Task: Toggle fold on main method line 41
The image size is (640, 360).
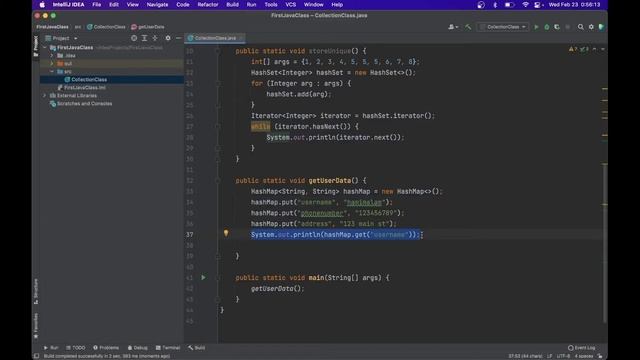Action: pos(218,278)
